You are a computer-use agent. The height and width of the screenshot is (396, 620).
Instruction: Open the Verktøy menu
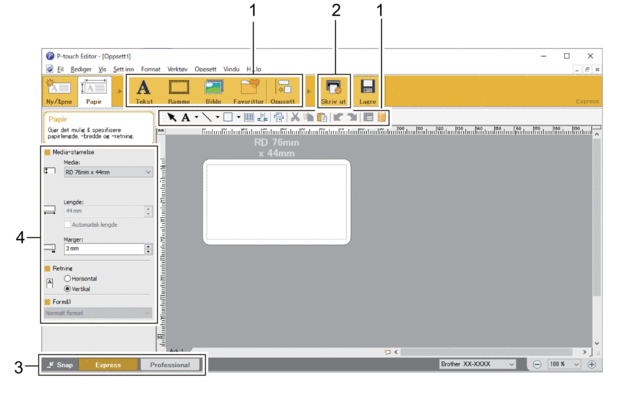point(177,69)
